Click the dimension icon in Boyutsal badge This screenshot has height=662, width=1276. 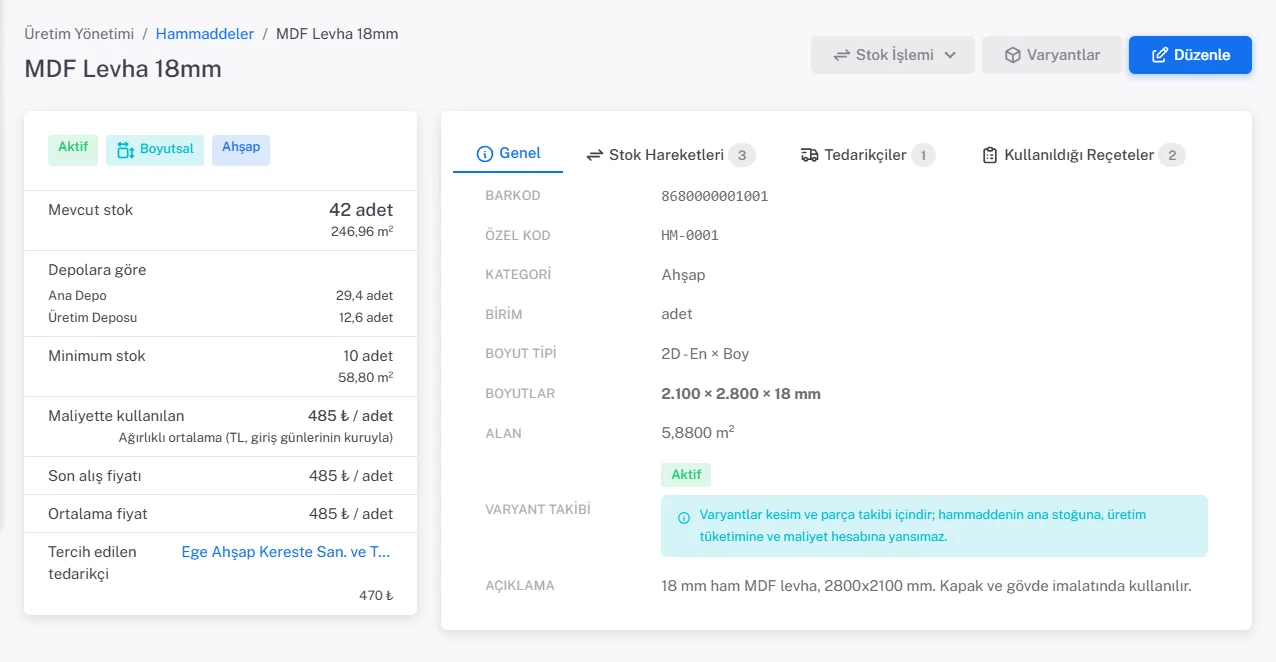click(x=126, y=150)
